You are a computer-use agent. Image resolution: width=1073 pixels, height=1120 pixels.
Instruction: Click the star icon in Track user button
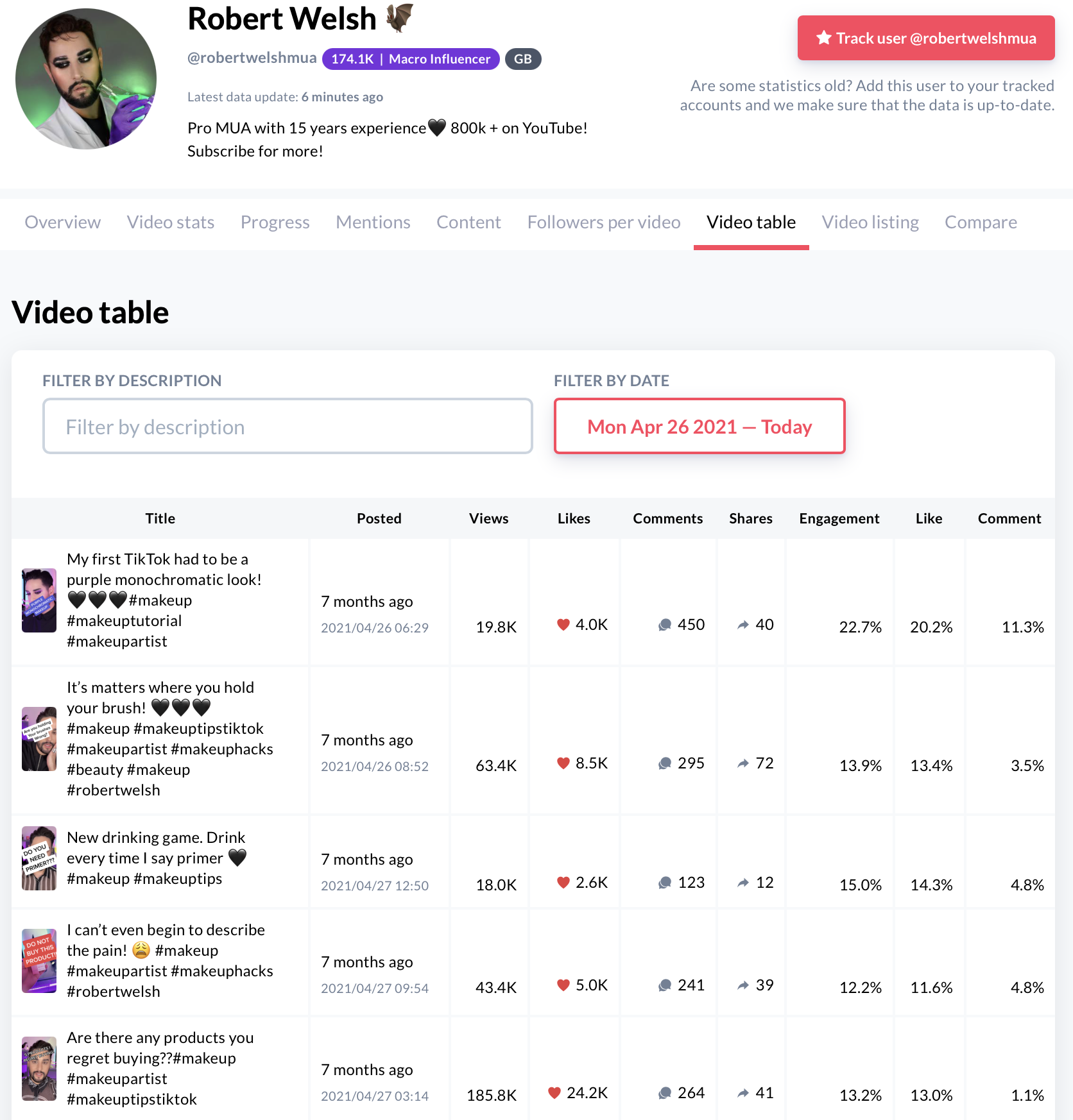coord(823,38)
